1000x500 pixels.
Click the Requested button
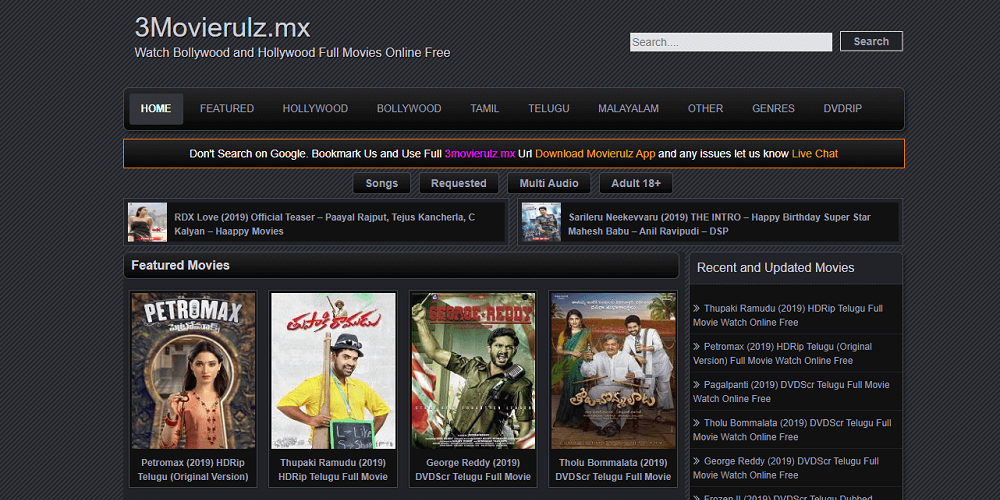(x=459, y=183)
